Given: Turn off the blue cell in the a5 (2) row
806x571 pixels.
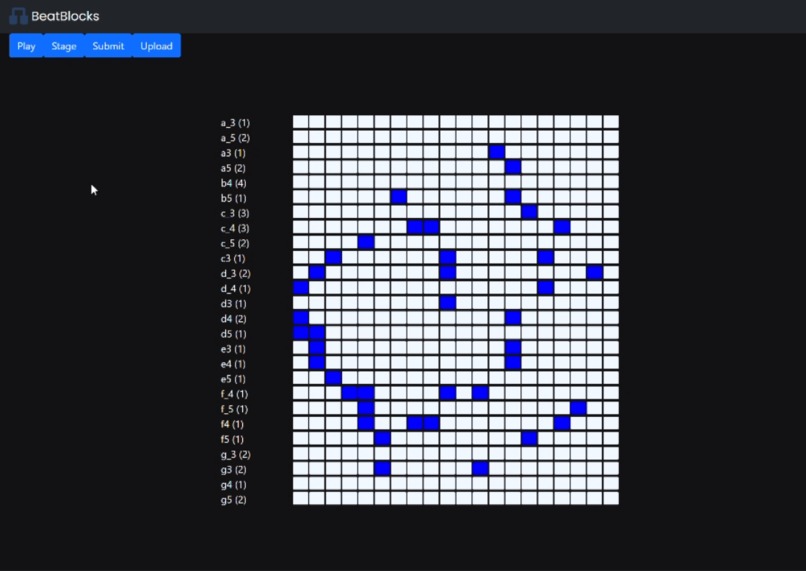Looking at the screenshot, I should [513, 167].
